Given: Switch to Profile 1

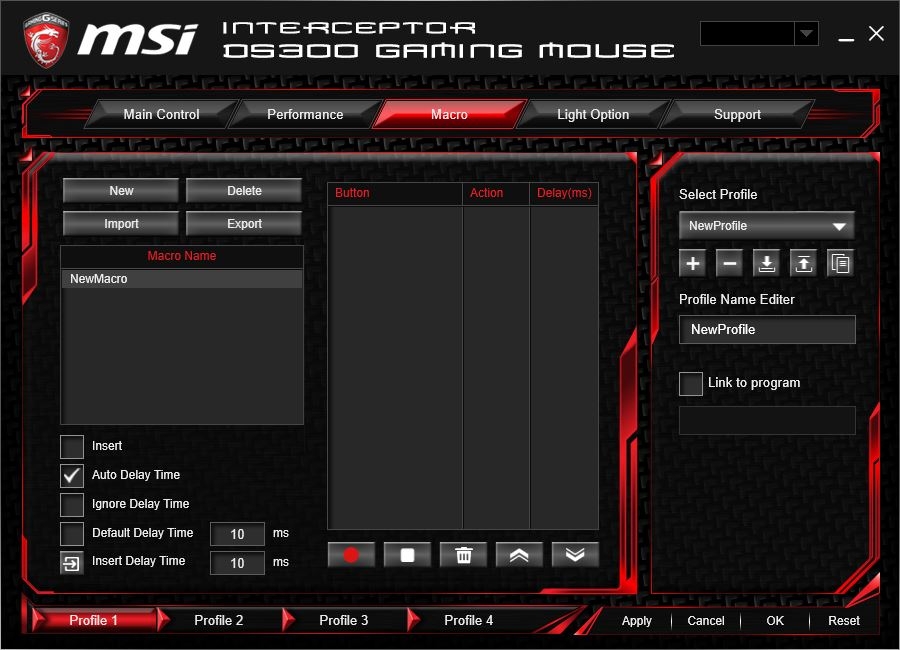Looking at the screenshot, I should pyautogui.click(x=94, y=620).
